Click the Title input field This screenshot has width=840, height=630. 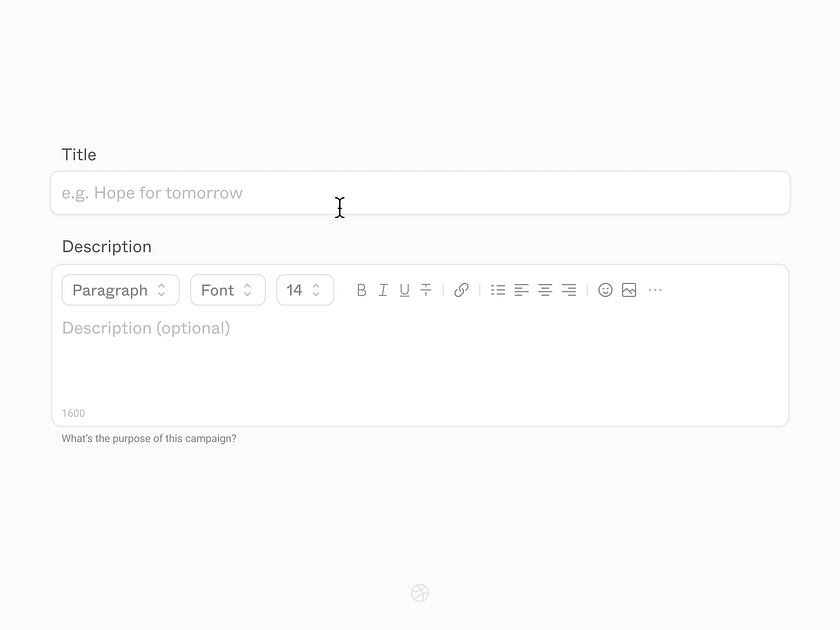tap(420, 193)
